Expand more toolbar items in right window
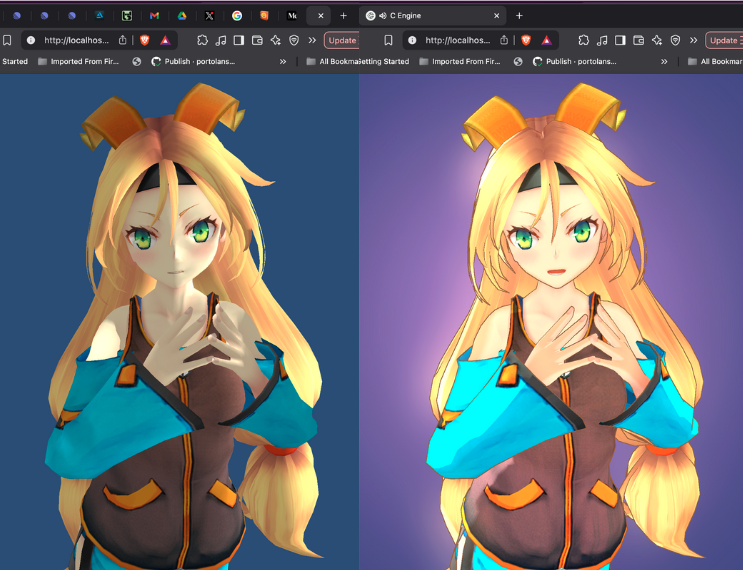Image resolution: width=743 pixels, height=570 pixels. 693,40
